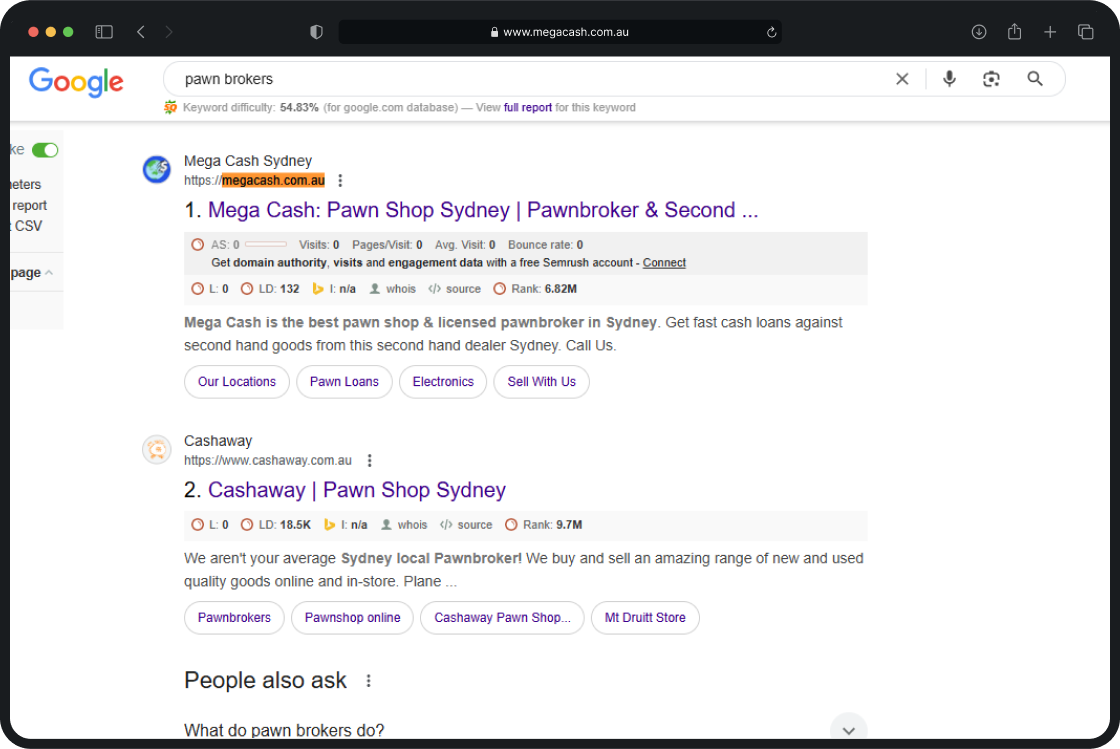
Task: Open the Pawnbrokers sitelink
Action: coord(234,618)
